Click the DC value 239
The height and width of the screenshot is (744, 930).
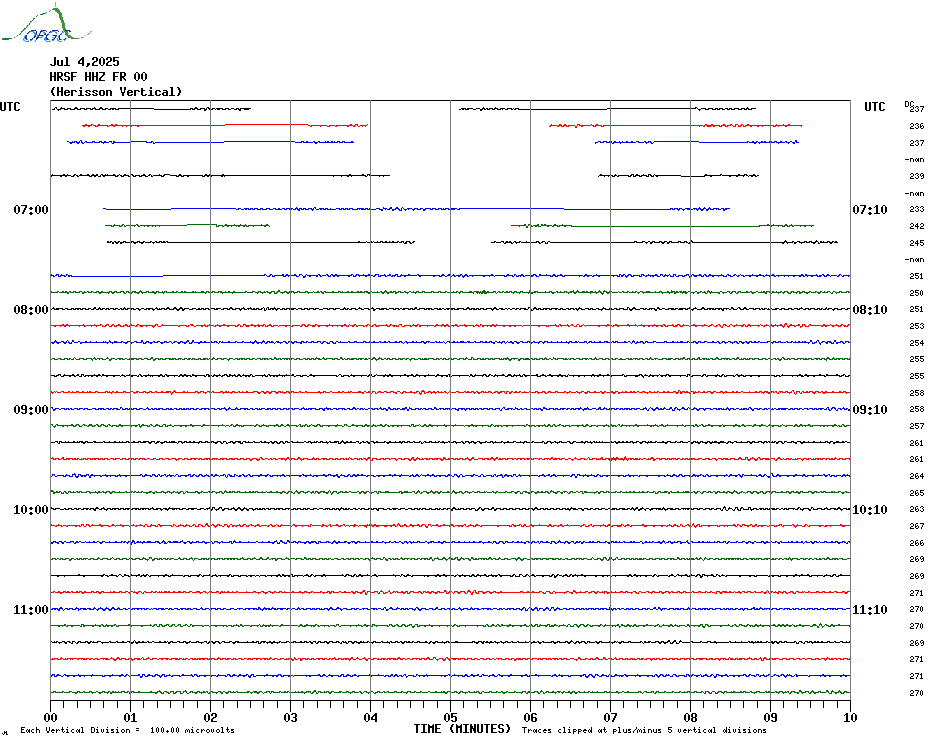(917, 176)
